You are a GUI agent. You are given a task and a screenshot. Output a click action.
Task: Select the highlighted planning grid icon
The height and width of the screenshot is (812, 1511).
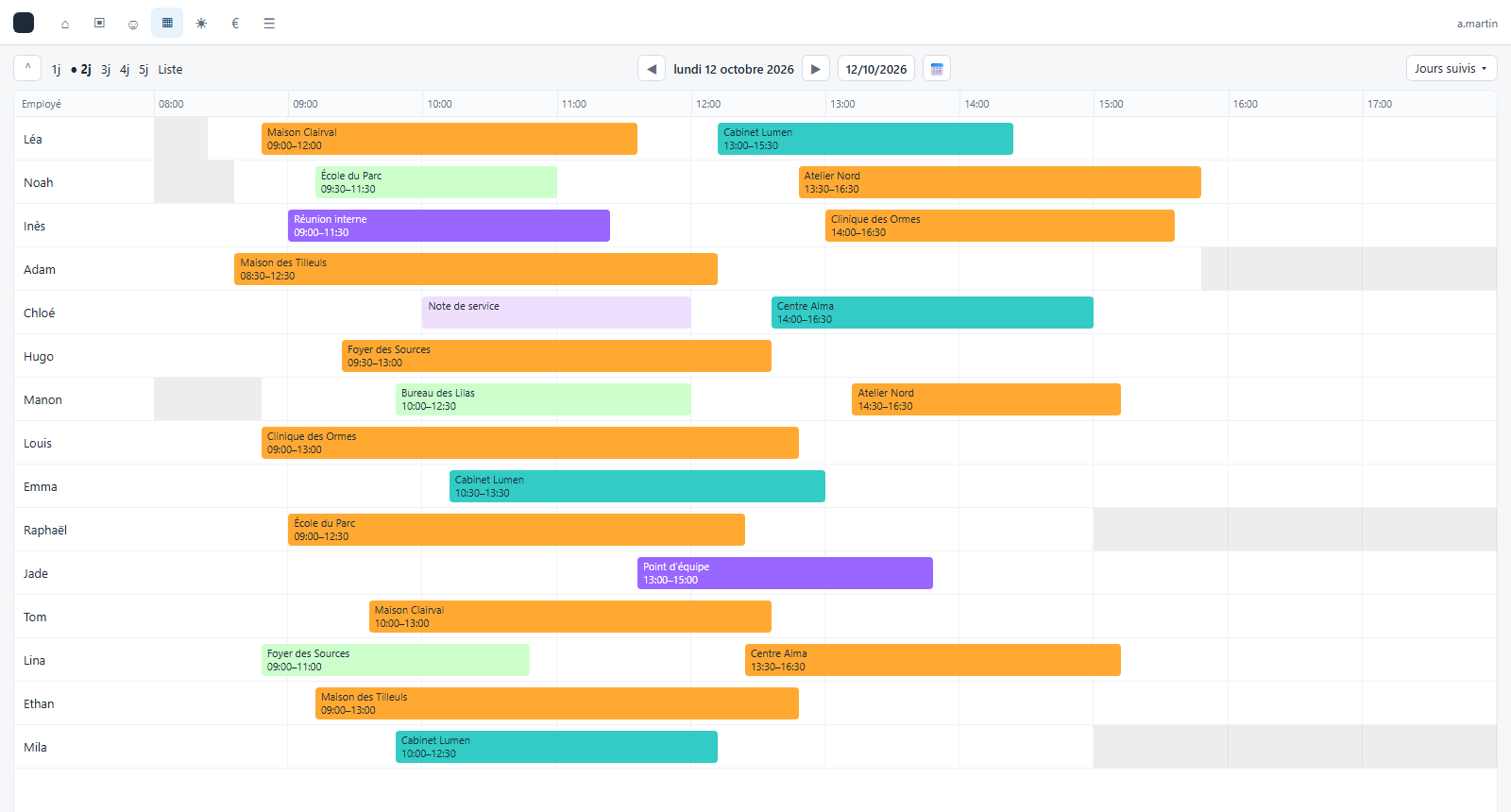[167, 23]
